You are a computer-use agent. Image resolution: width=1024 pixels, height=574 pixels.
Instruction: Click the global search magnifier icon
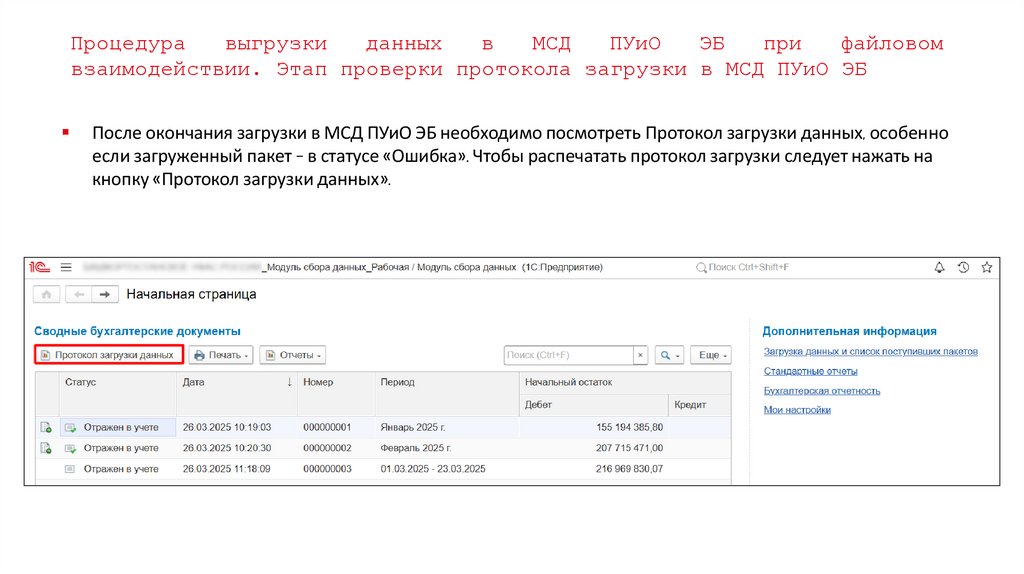click(701, 268)
